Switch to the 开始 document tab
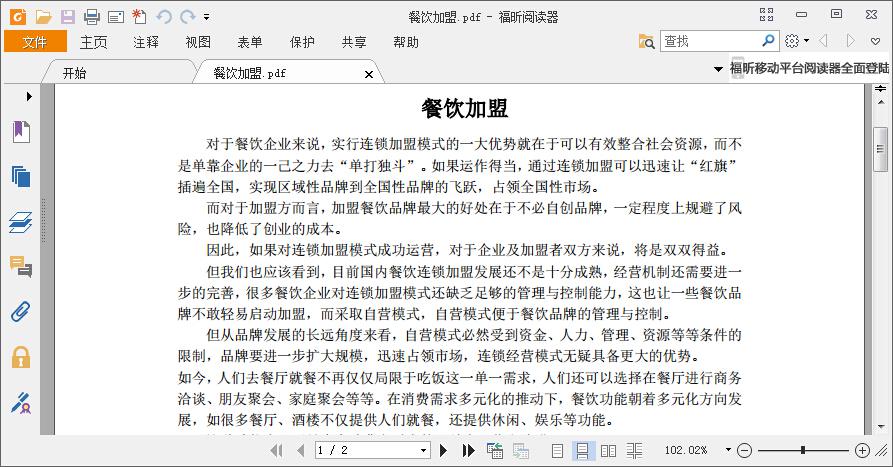This screenshot has height=467, width=893. [74, 73]
